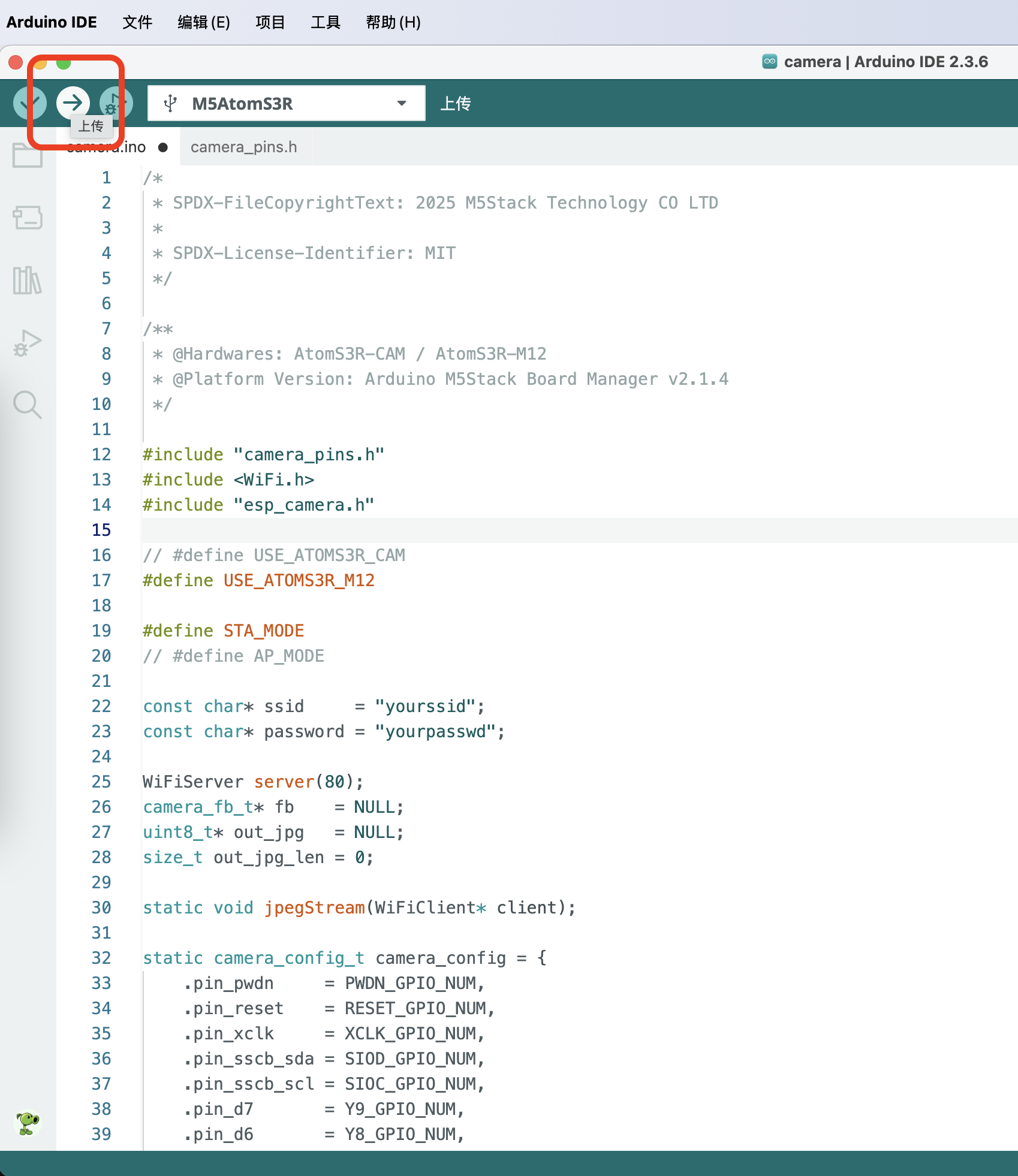Click the .pin_reset assignment line

339,1008
